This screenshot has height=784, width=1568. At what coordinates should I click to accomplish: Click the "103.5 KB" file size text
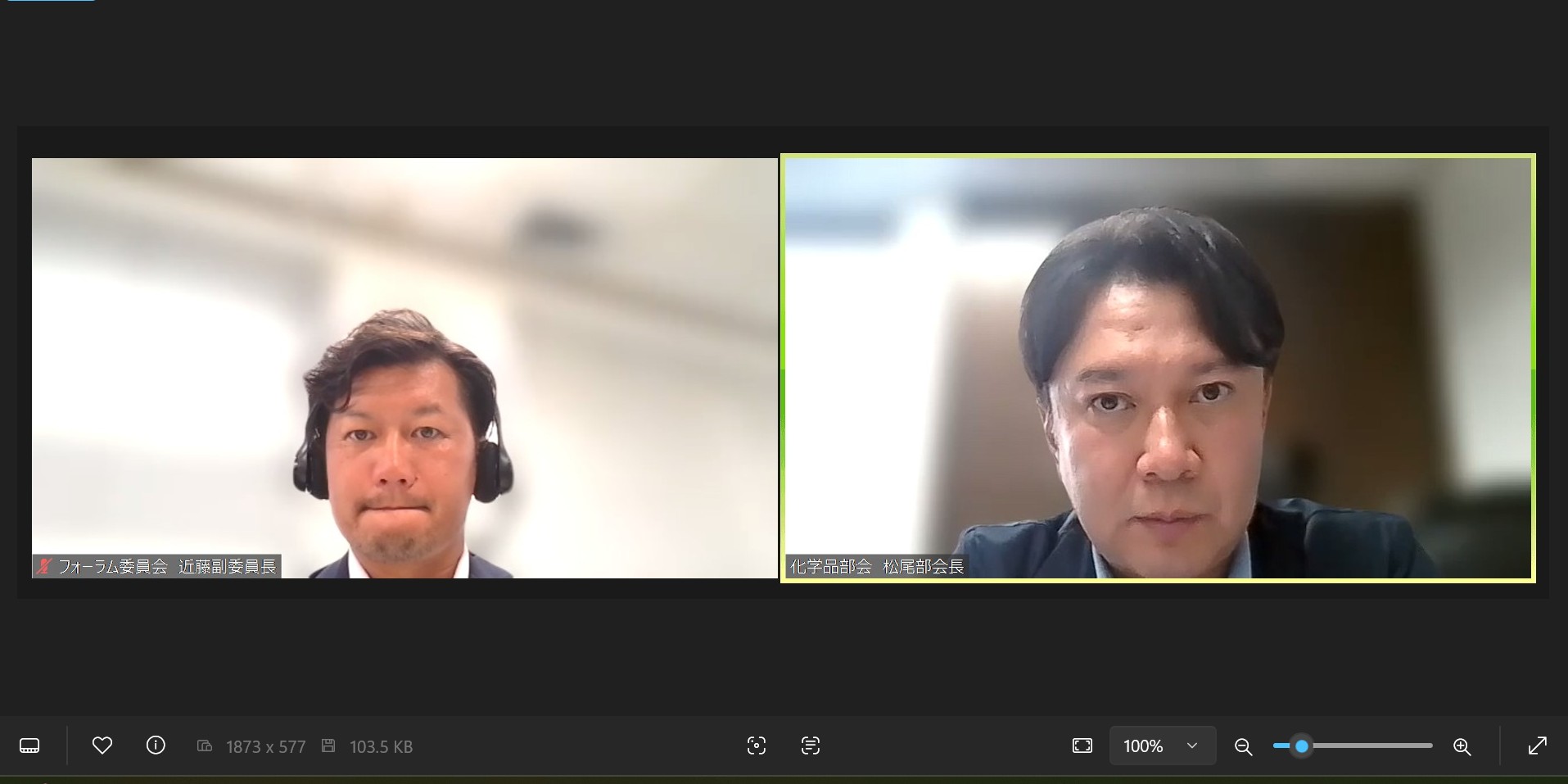pos(381,746)
